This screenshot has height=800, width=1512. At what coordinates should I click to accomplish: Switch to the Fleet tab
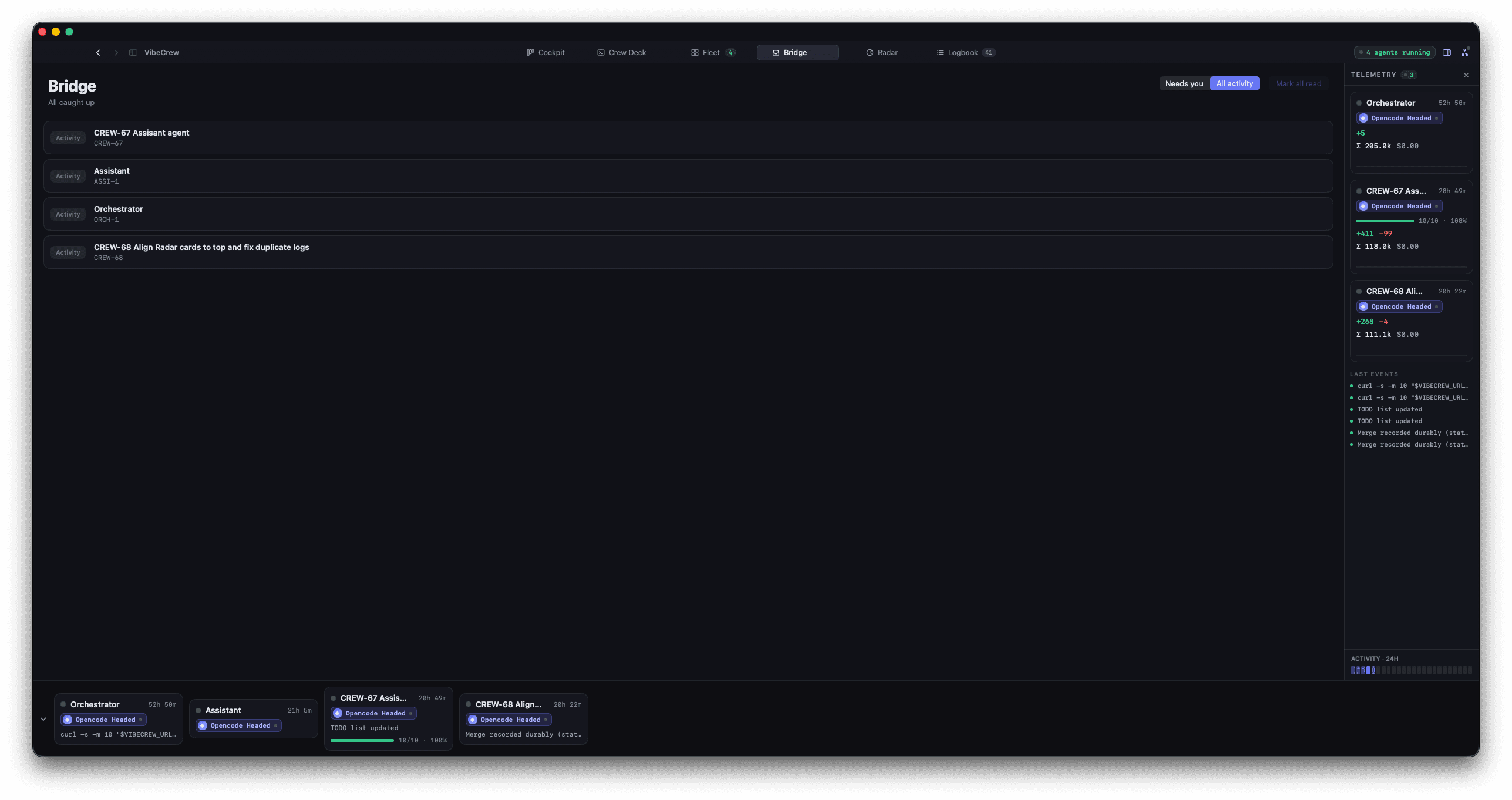(x=713, y=53)
